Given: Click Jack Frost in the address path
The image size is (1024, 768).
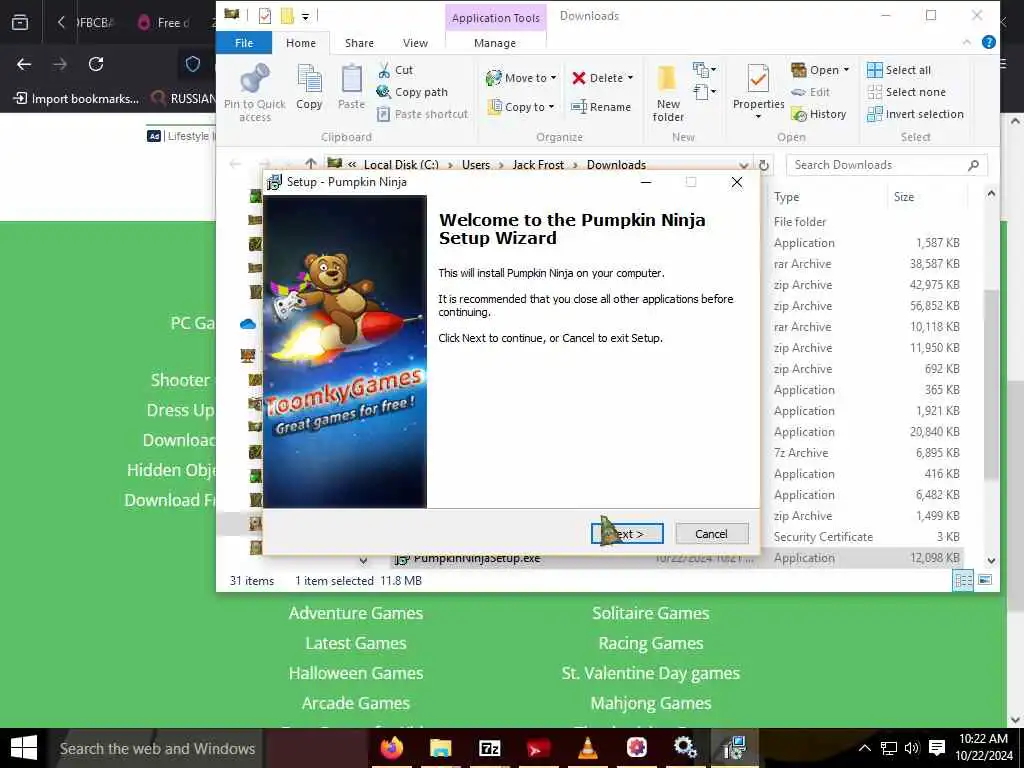Looking at the screenshot, I should (538, 165).
